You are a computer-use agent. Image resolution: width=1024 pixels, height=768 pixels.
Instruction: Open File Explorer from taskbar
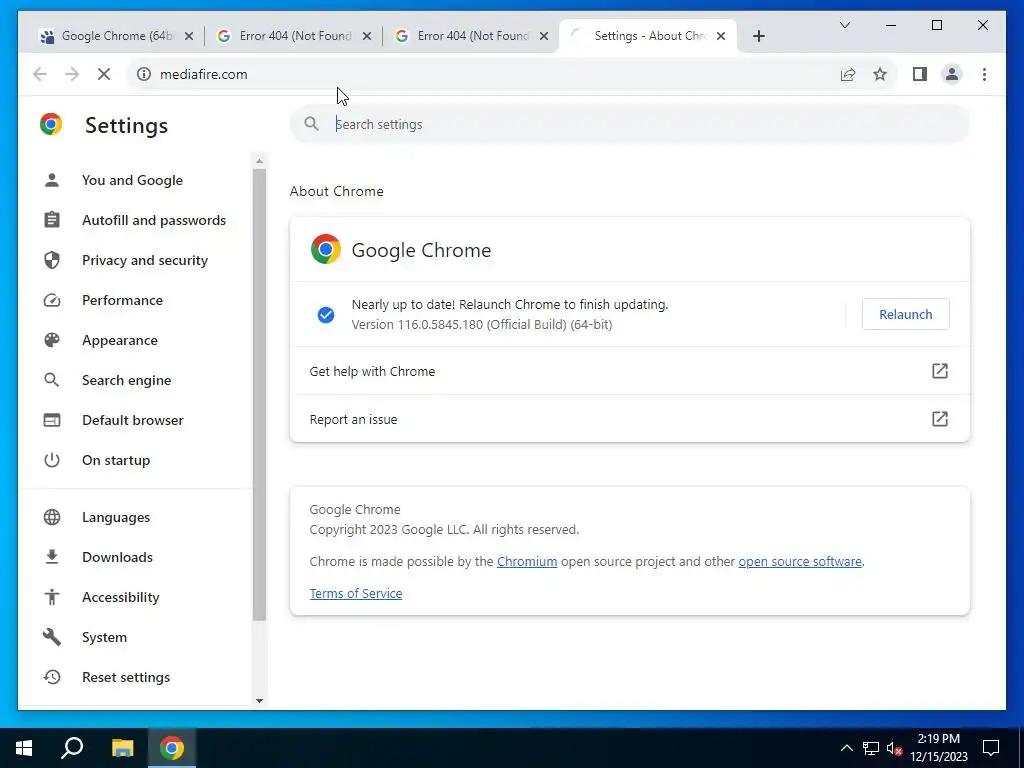tap(122, 748)
